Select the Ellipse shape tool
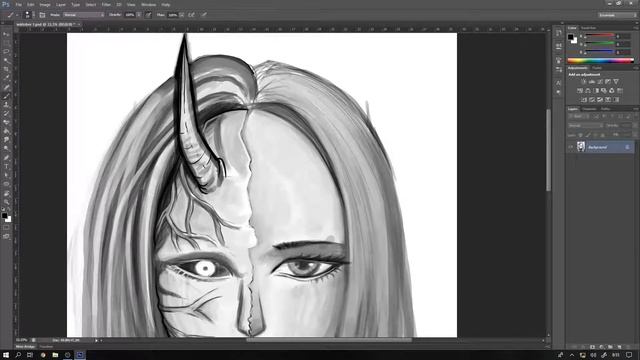The width and height of the screenshot is (640, 360). click(x=6, y=184)
